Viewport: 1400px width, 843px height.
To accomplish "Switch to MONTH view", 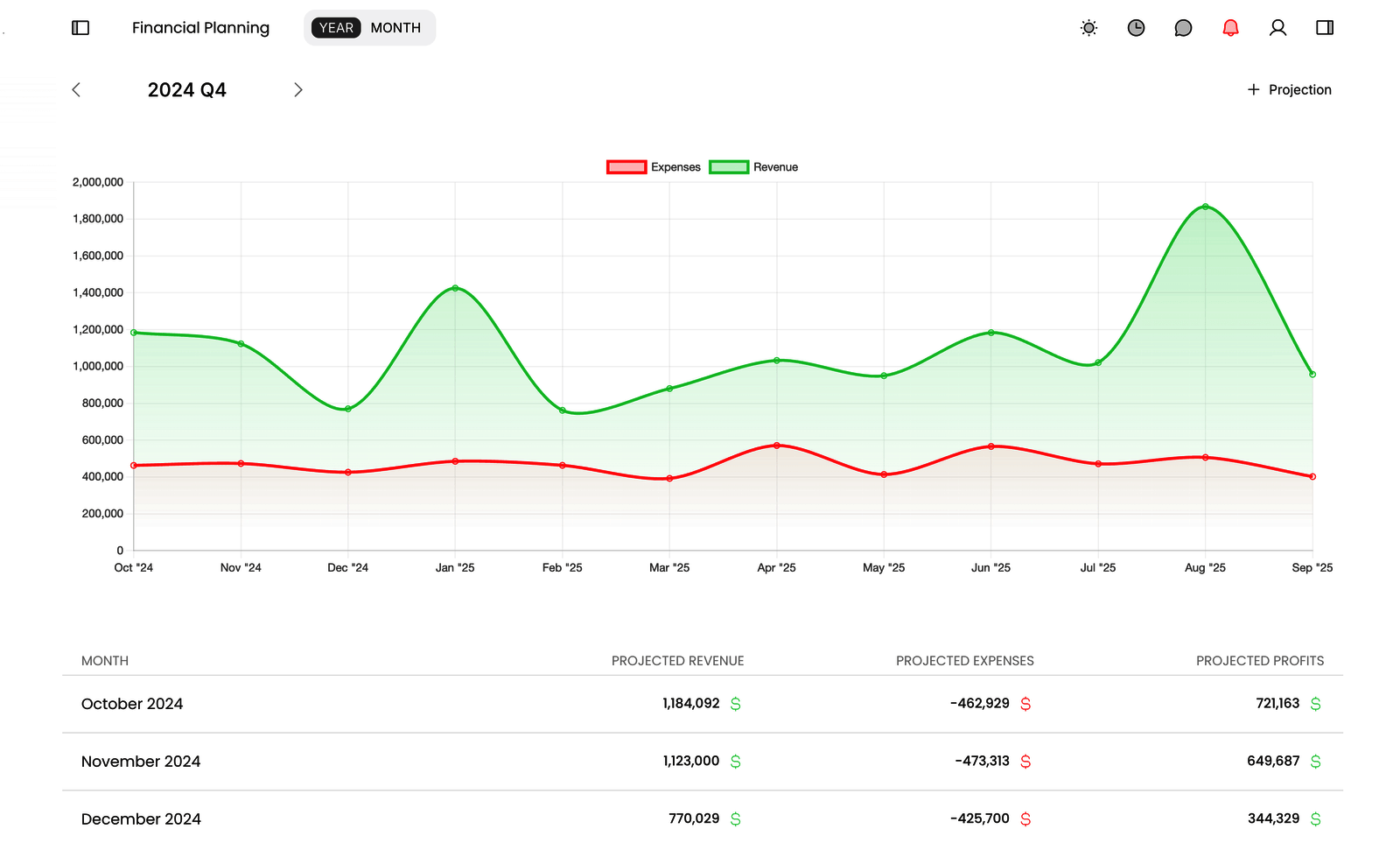I will pyautogui.click(x=395, y=28).
